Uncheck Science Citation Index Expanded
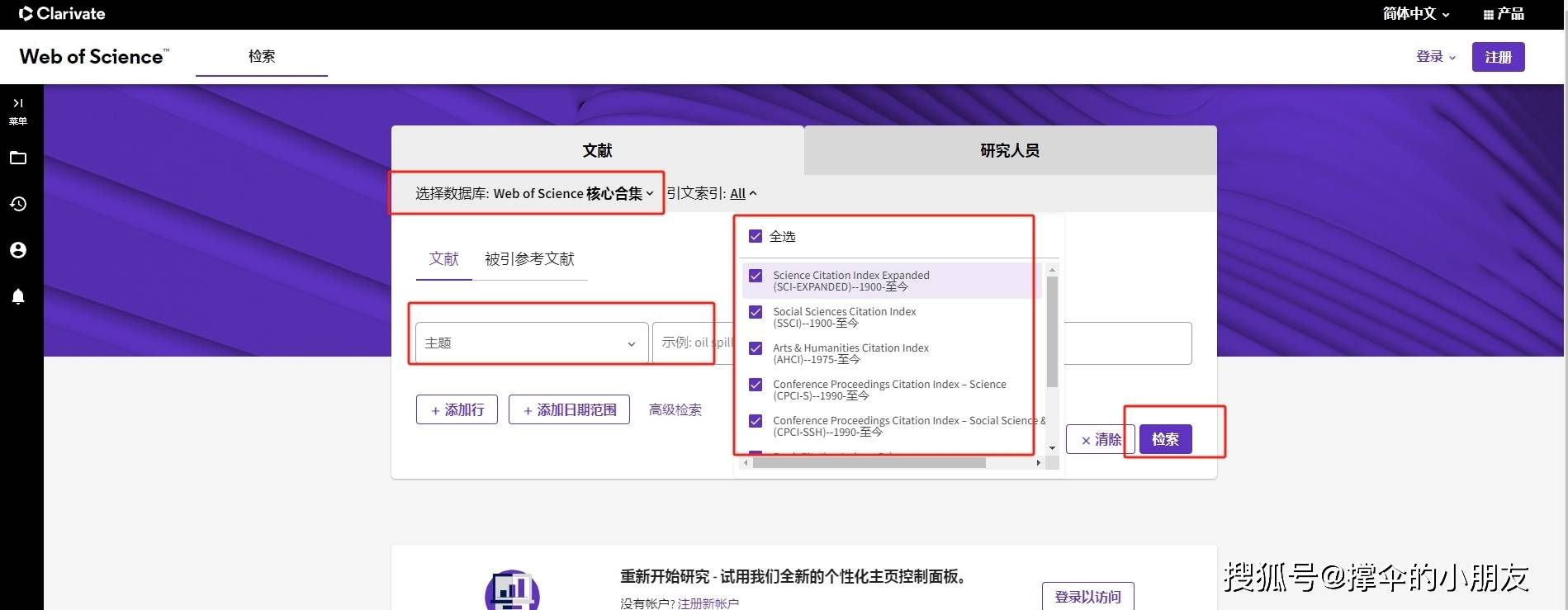Image resolution: width=1568 pixels, height=610 pixels. coord(755,276)
